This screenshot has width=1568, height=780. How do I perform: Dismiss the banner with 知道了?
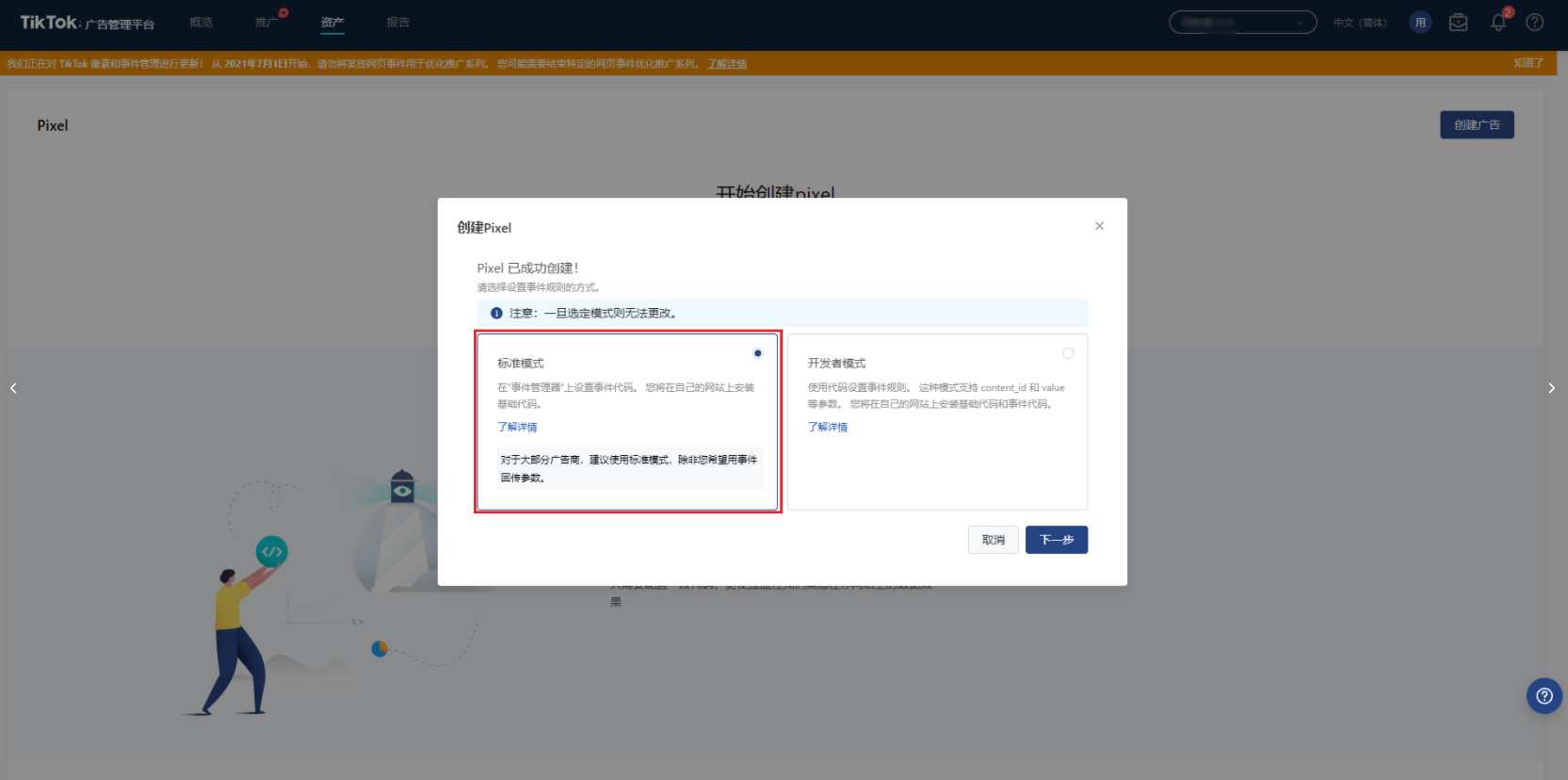(1528, 63)
